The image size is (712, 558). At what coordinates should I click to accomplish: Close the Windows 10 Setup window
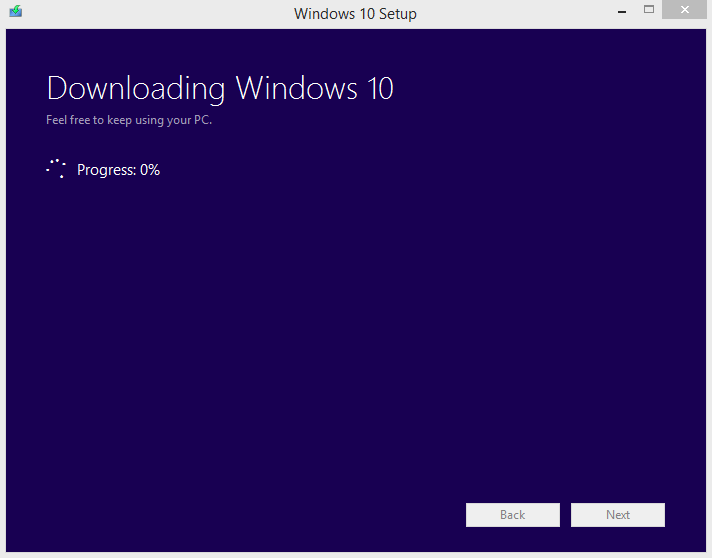[x=685, y=9]
